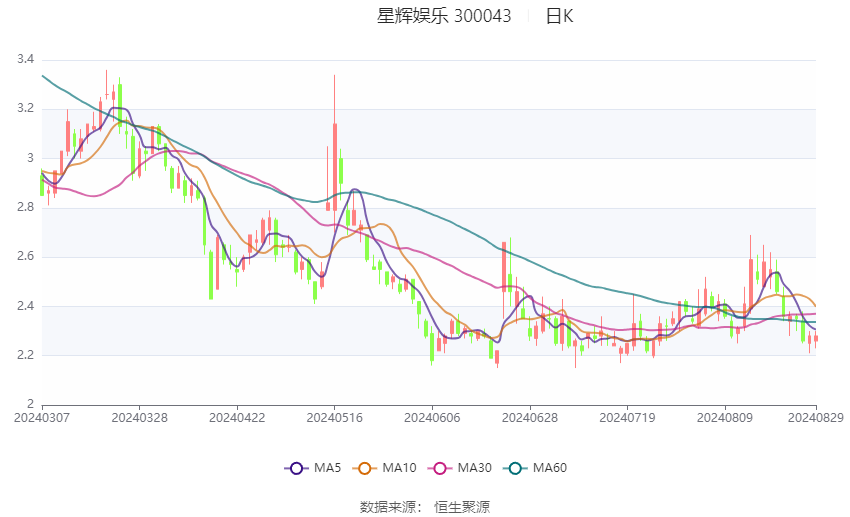Screen dimensions: 850x517
Task: Click the 20240516 x-axis date label
Action: [x=334, y=418]
